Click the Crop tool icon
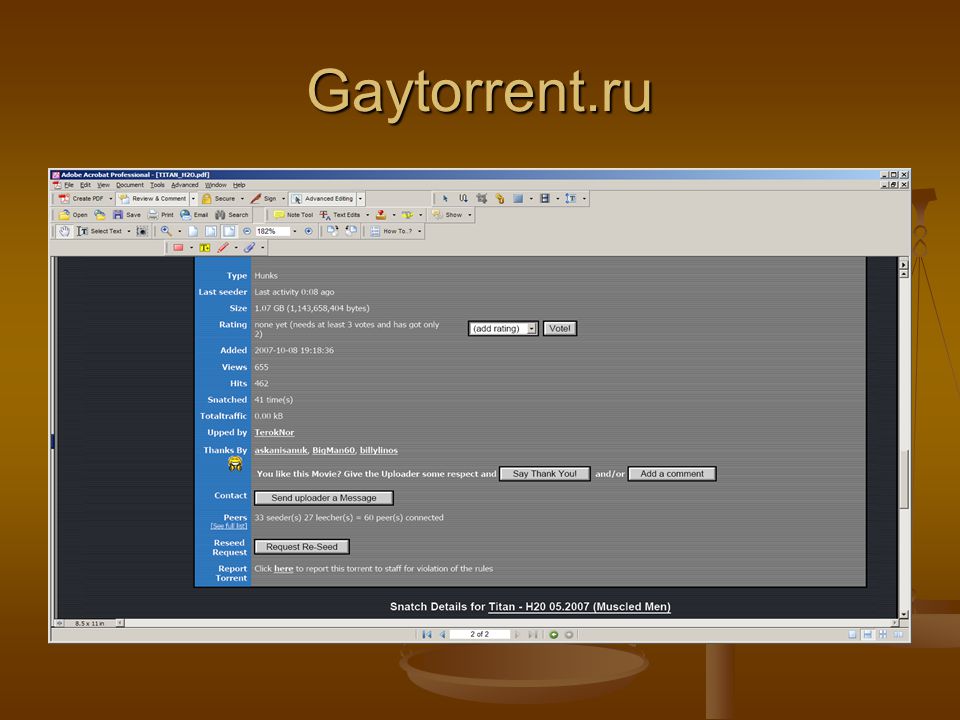This screenshot has width=960, height=720. pyautogui.click(x=482, y=198)
